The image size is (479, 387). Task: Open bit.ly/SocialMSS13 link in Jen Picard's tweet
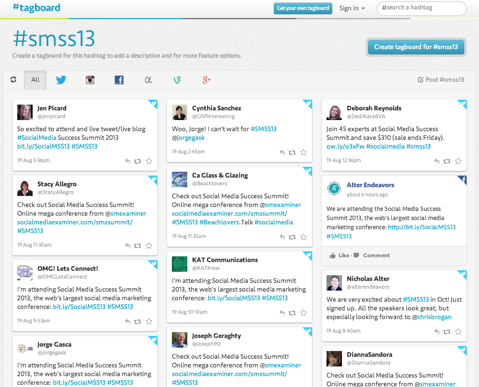43,146
